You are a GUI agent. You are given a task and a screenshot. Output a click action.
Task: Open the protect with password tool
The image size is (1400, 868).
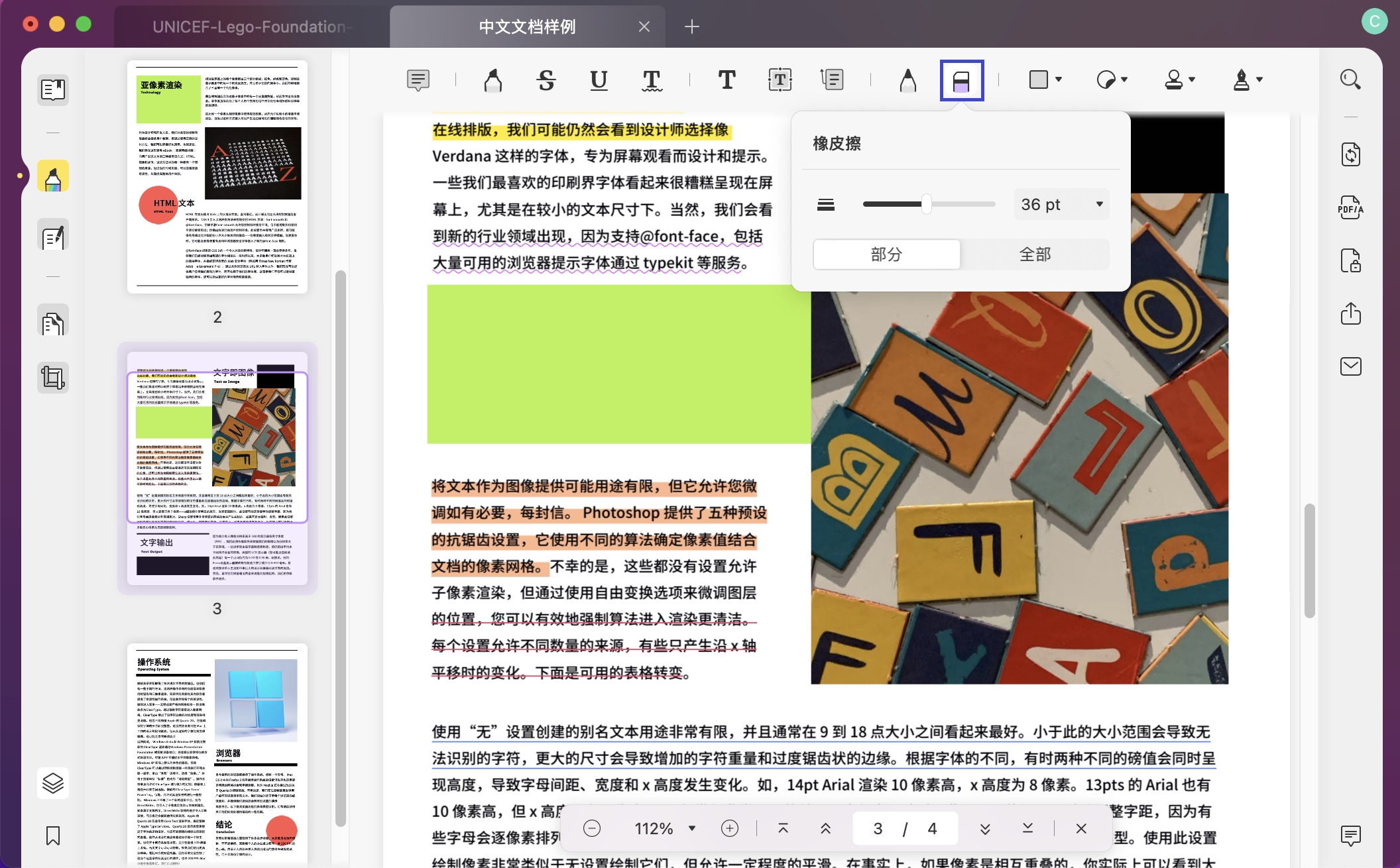pos(1350,260)
